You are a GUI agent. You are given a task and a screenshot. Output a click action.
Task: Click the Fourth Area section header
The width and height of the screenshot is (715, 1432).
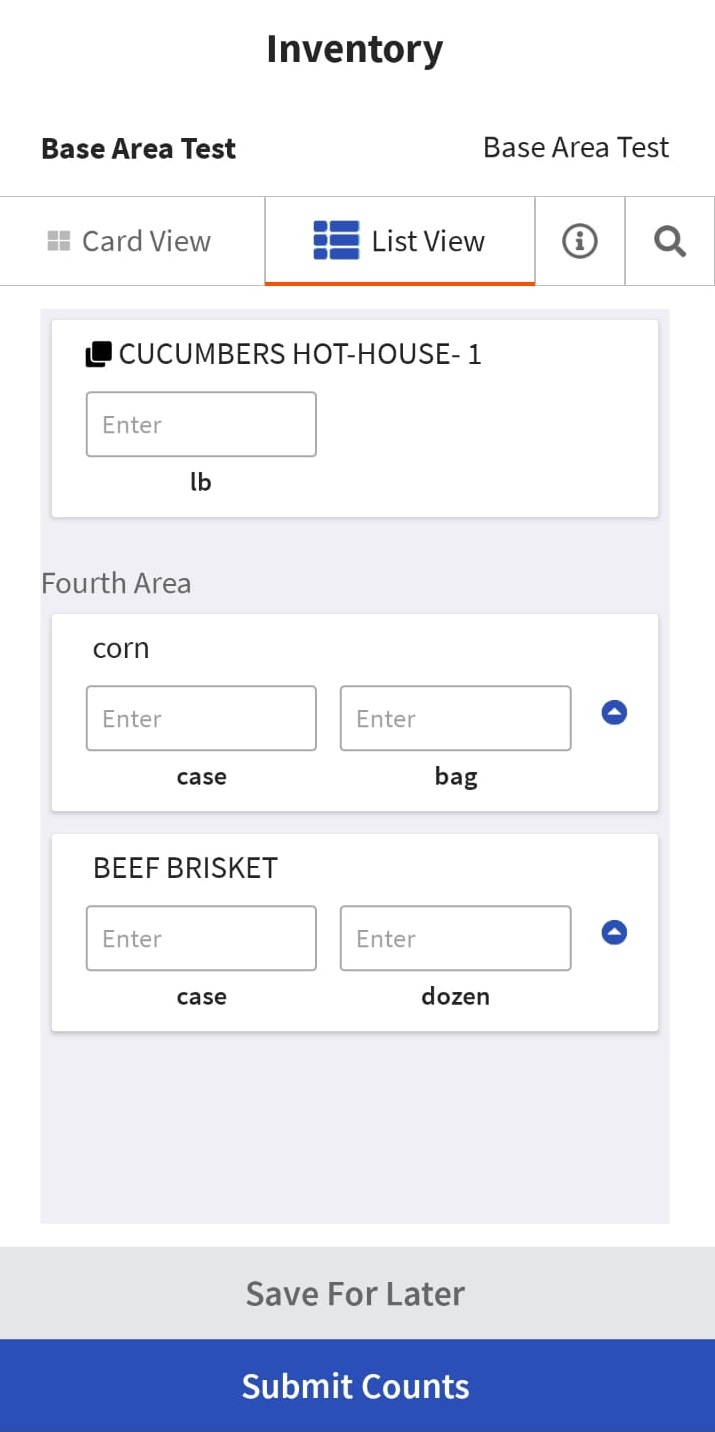coord(116,583)
